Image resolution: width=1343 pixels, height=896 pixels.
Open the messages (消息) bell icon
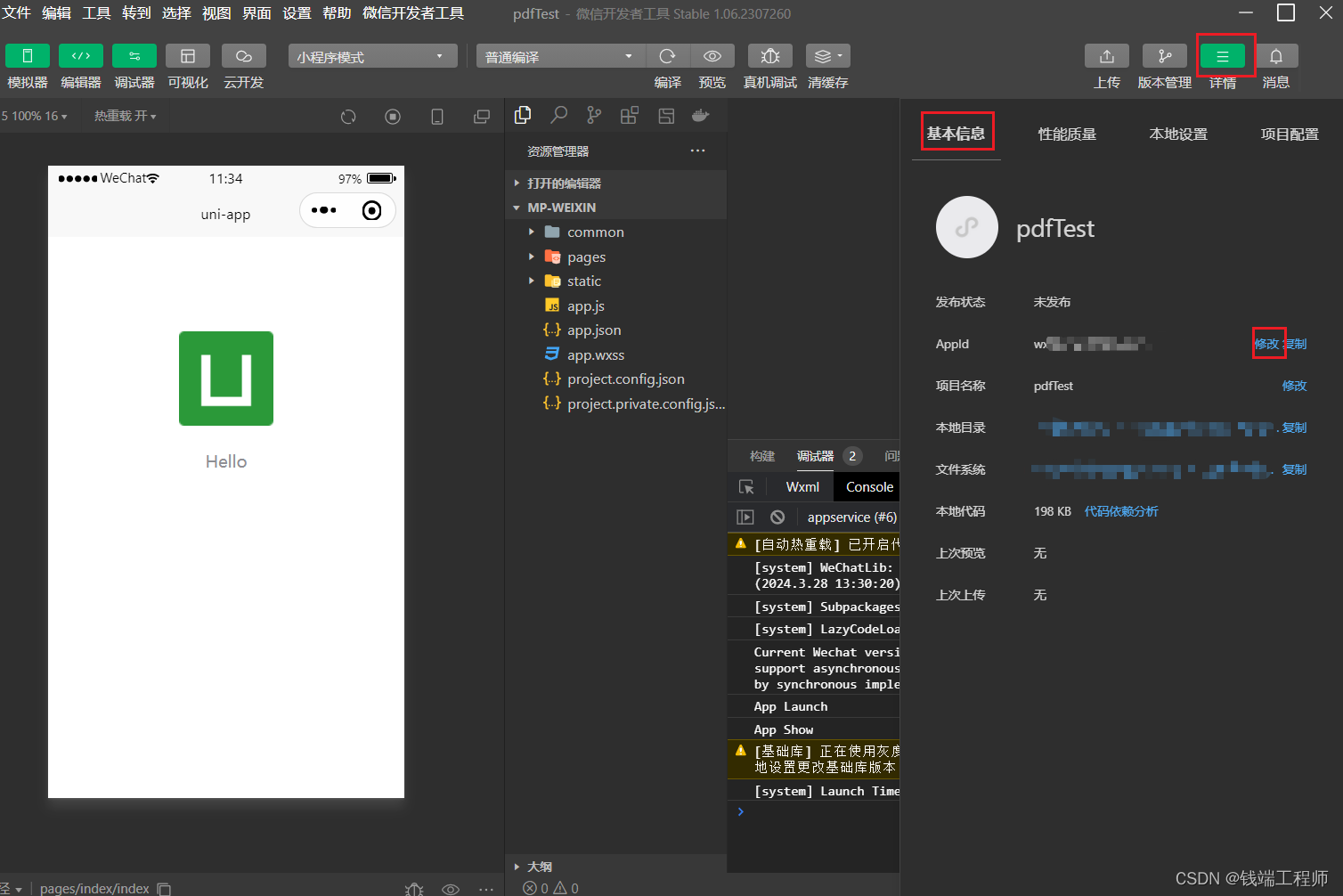click(1276, 56)
